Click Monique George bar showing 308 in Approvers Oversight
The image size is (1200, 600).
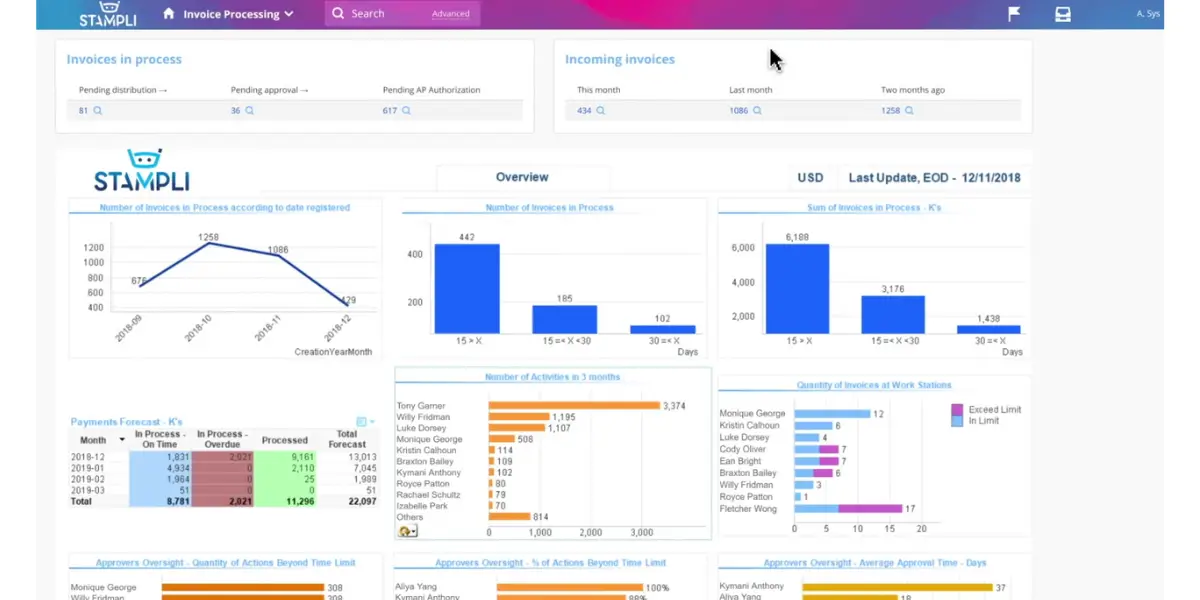[243, 588]
